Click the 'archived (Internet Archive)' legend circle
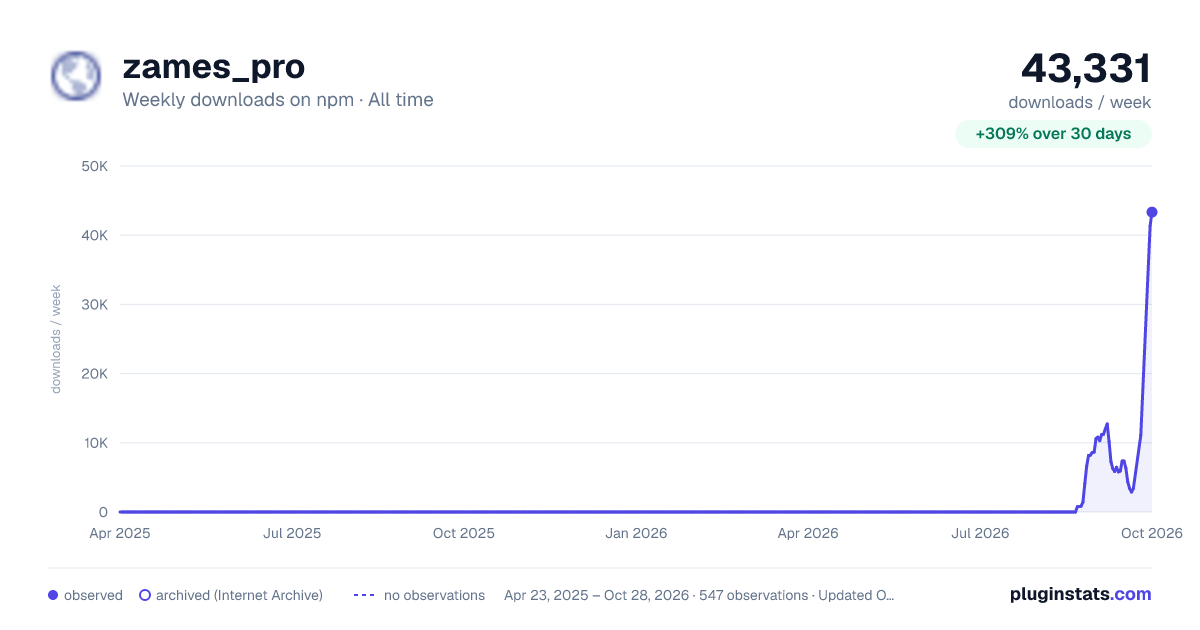The image size is (1200, 630). 144,595
